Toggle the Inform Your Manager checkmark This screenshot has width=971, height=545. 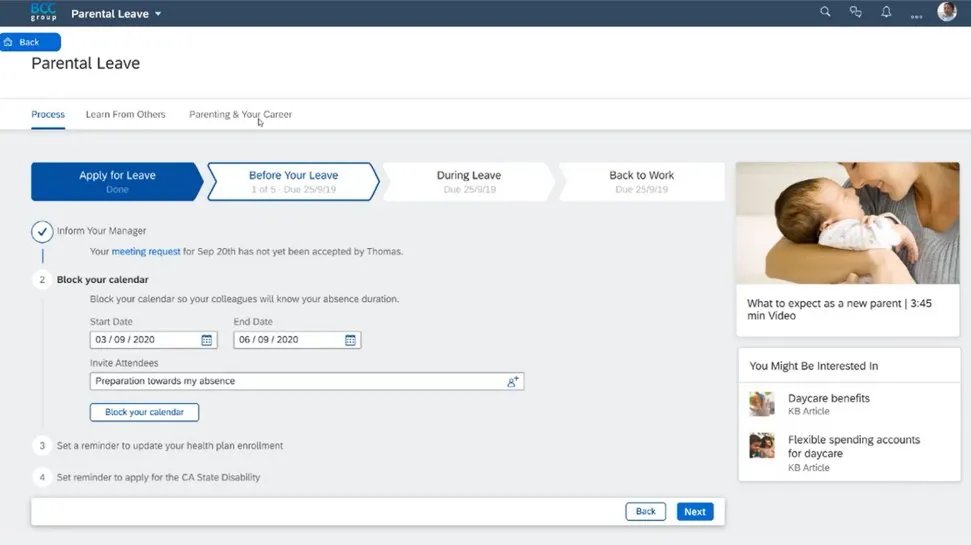pyautogui.click(x=42, y=232)
